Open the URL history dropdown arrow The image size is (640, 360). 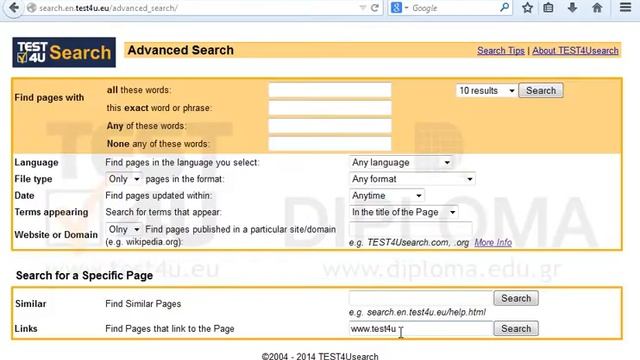click(x=362, y=8)
